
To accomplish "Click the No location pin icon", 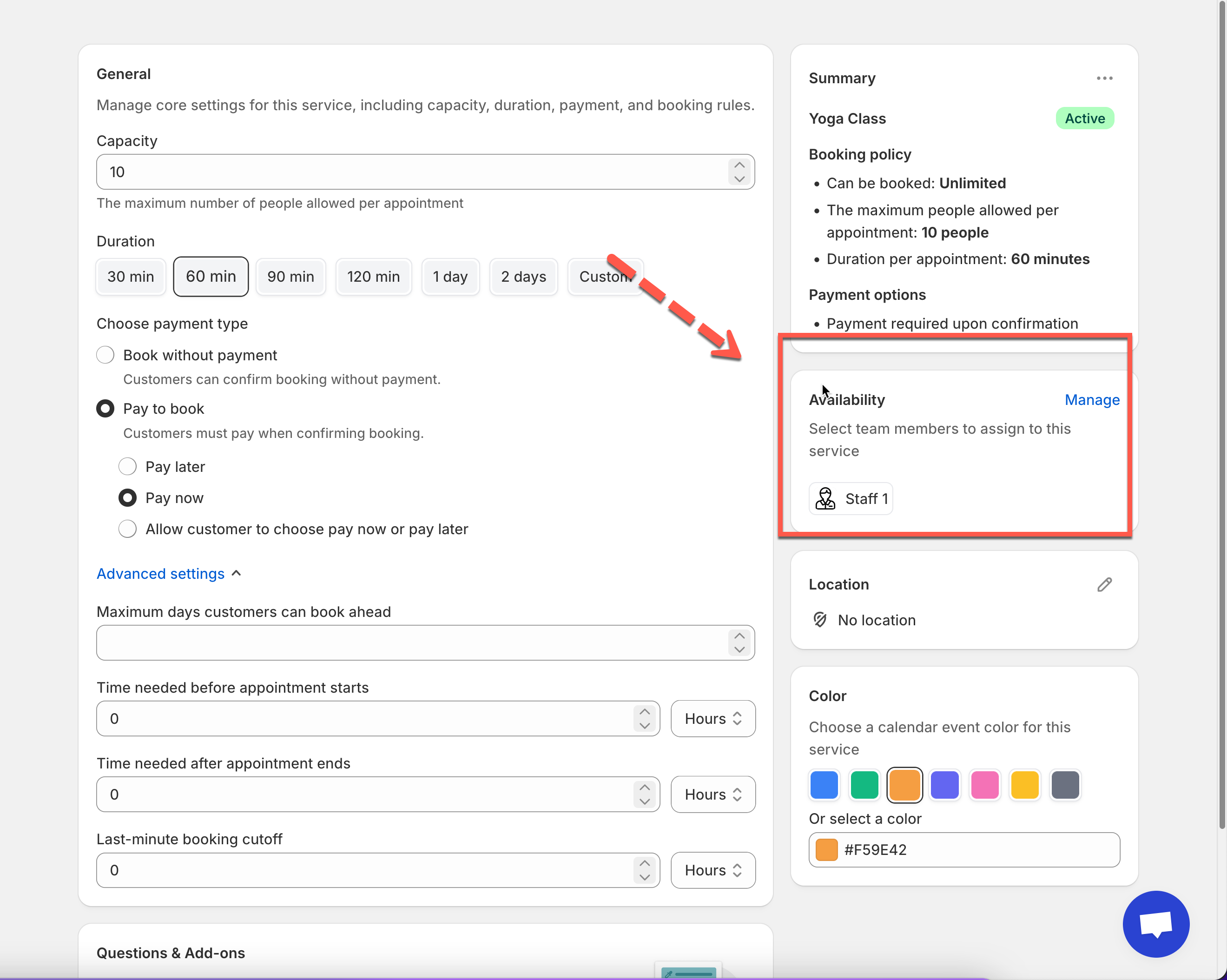I will (x=820, y=620).
